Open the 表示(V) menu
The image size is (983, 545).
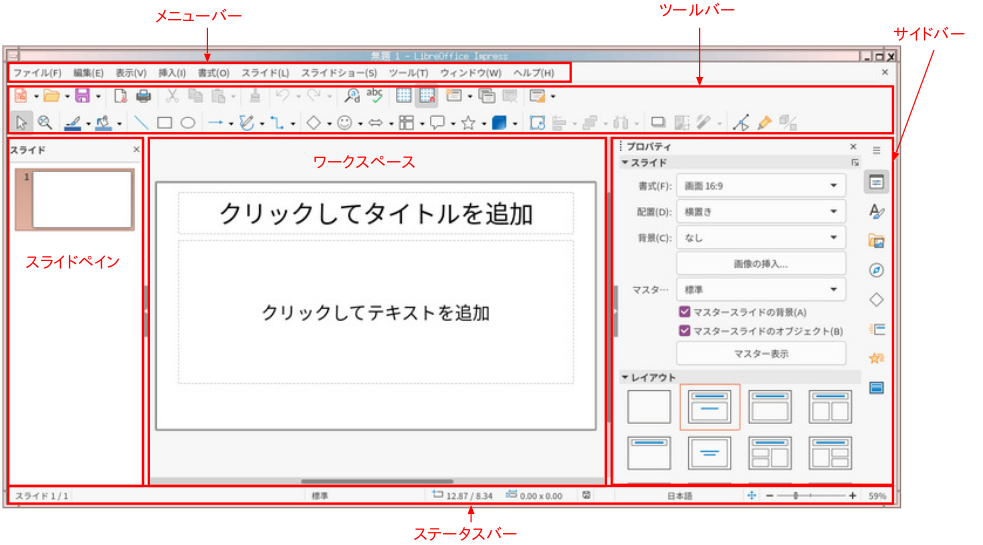point(131,73)
